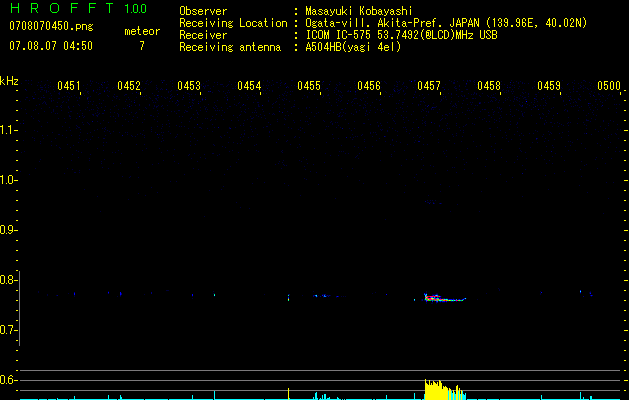Click the 1.0 kHz frequency tick label
This screenshot has width=629, height=400.
pos(9,180)
